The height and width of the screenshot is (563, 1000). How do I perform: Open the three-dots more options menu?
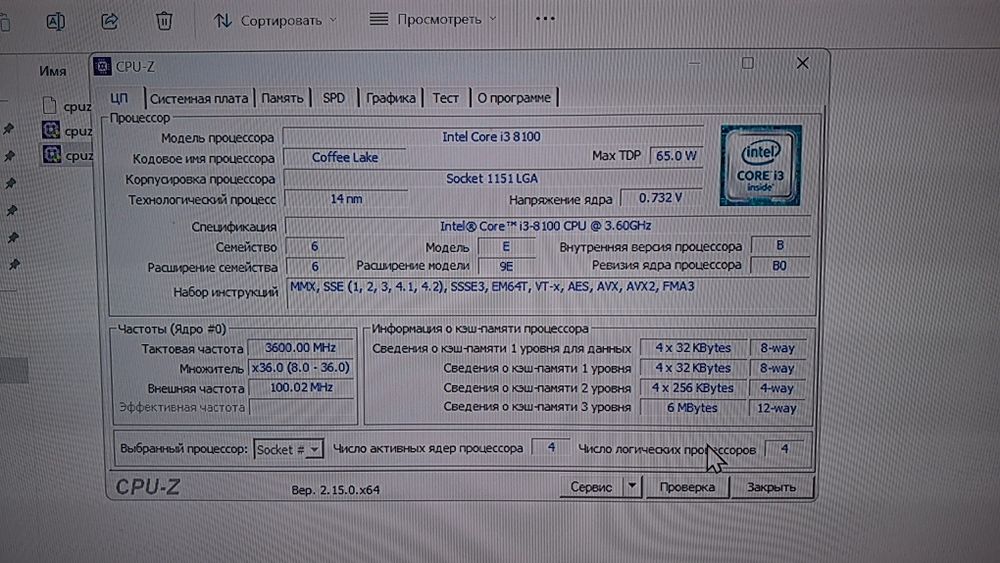tap(545, 19)
